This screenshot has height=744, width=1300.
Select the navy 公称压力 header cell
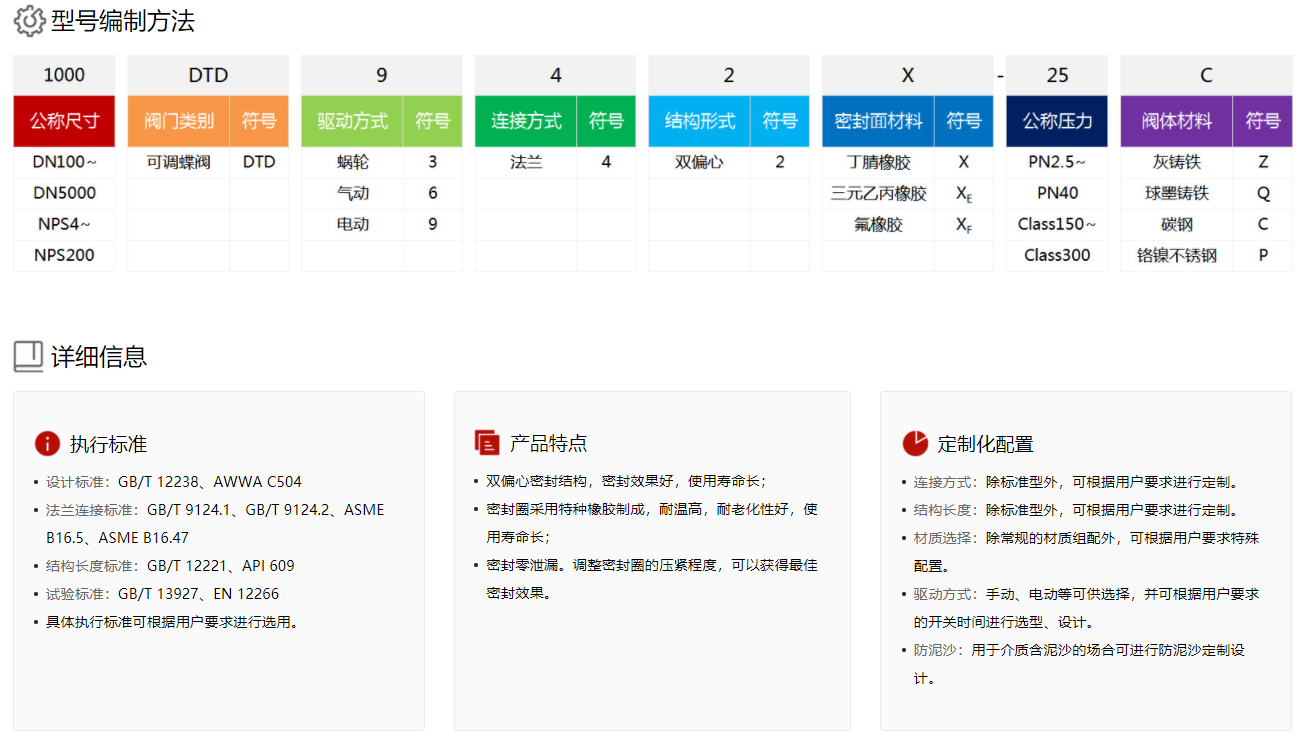1057,121
